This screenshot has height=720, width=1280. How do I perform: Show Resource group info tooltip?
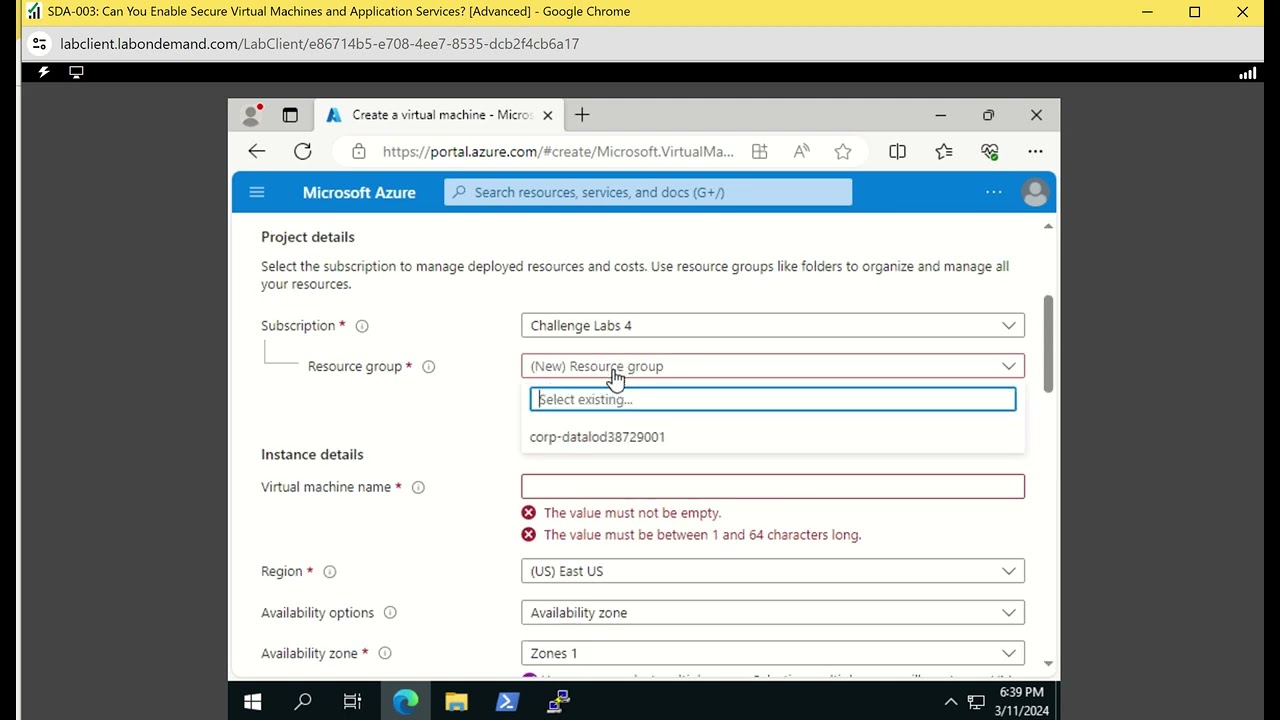click(428, 367)
